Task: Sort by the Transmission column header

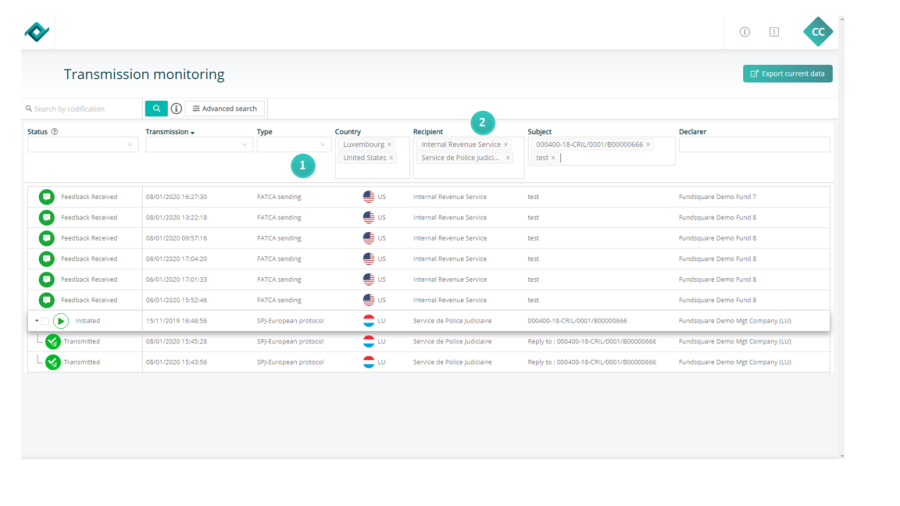Action: (169, 132)
